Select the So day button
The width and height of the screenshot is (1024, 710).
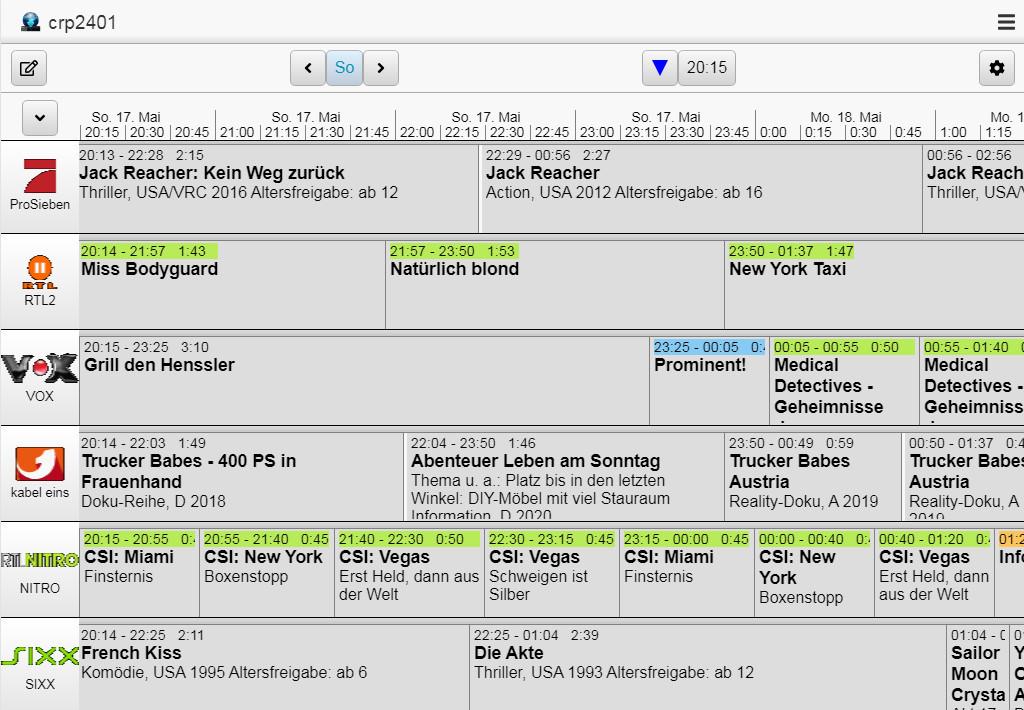tap(344, 68)
